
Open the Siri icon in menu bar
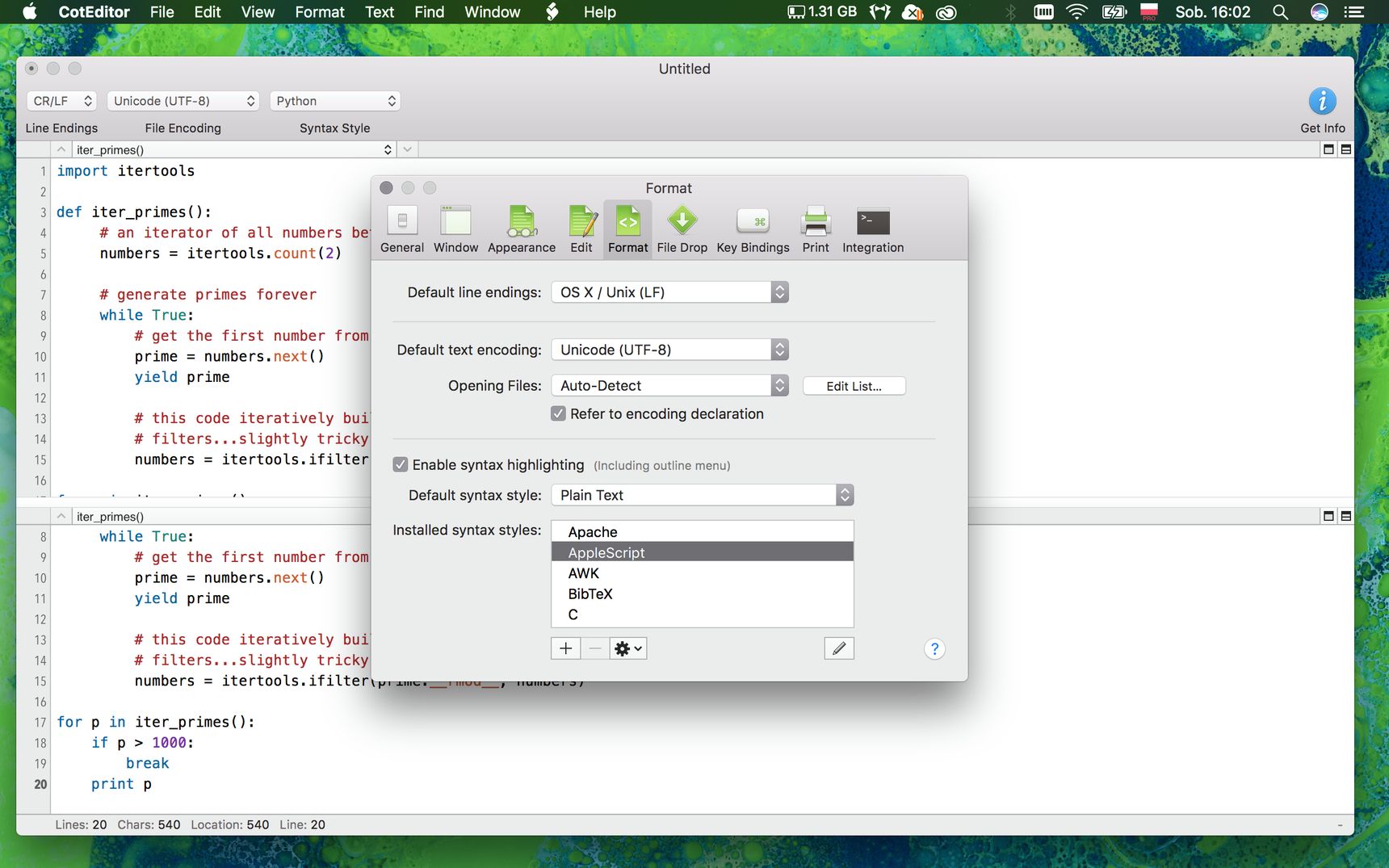(1320, 12)
